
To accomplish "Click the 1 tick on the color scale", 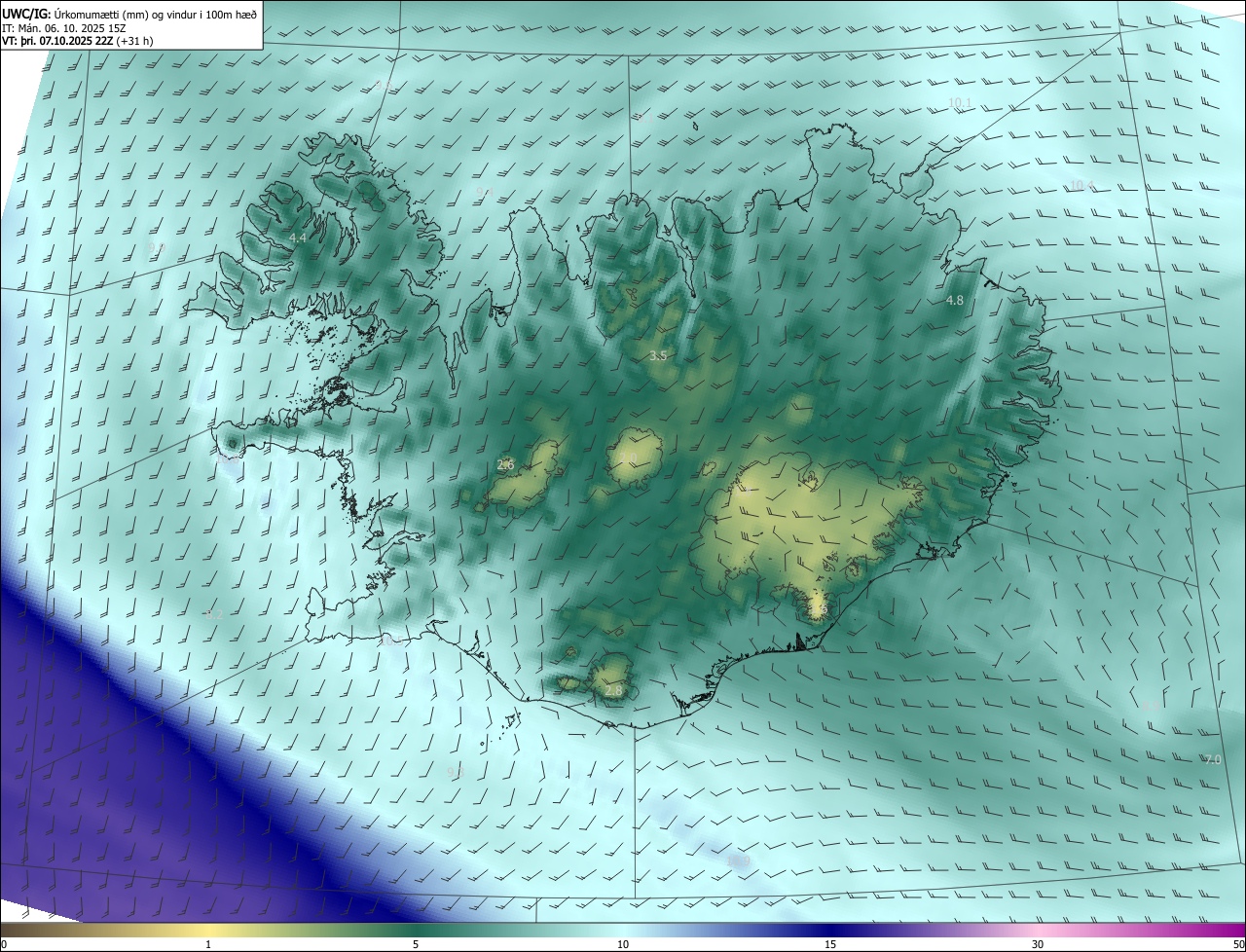I will coord(208,945).
